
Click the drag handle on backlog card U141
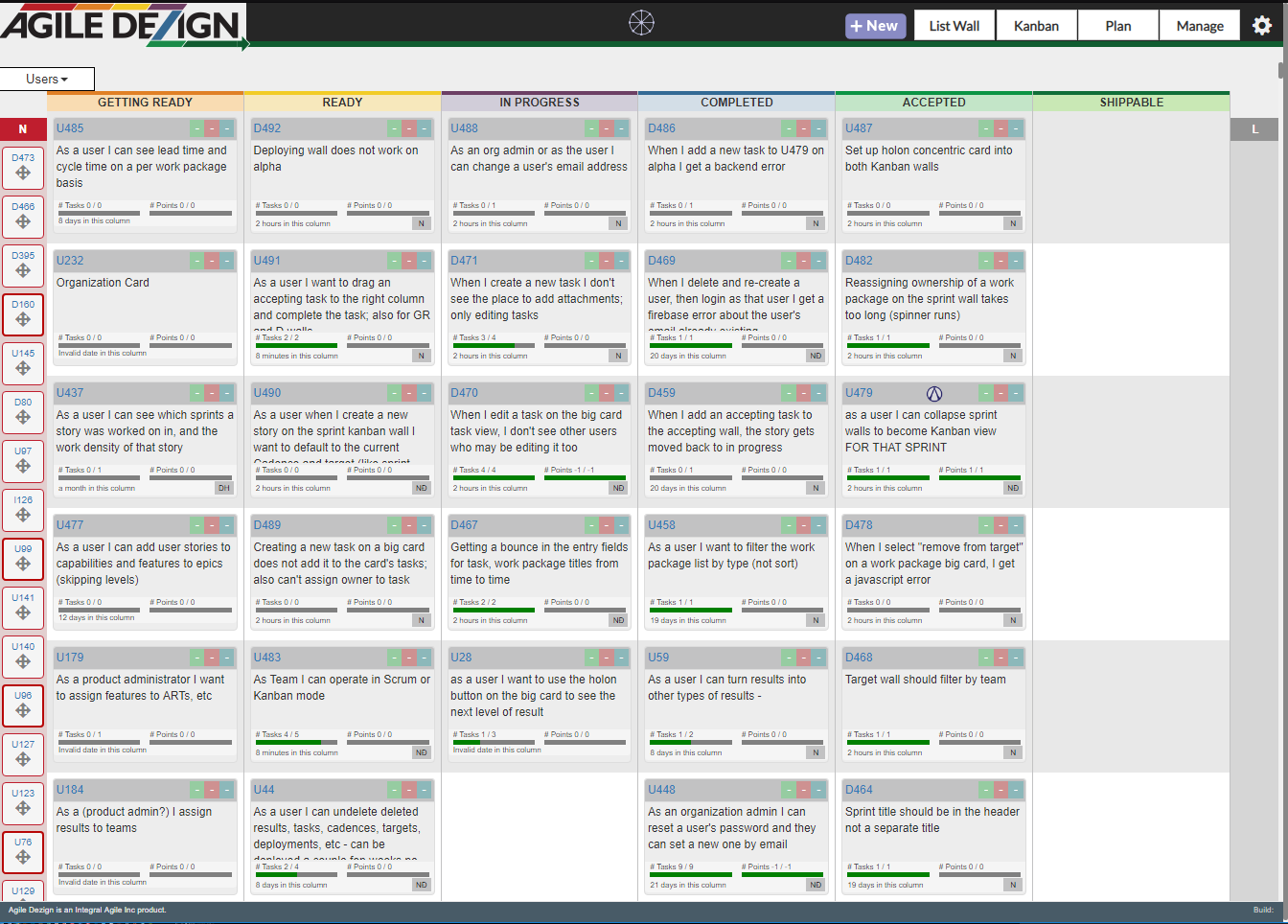23,613
